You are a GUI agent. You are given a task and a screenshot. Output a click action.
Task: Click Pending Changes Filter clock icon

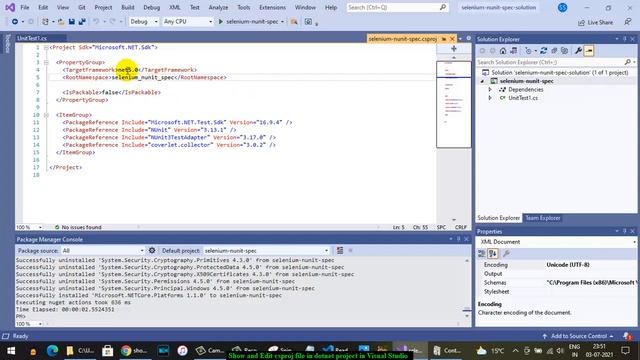point(529,51)
